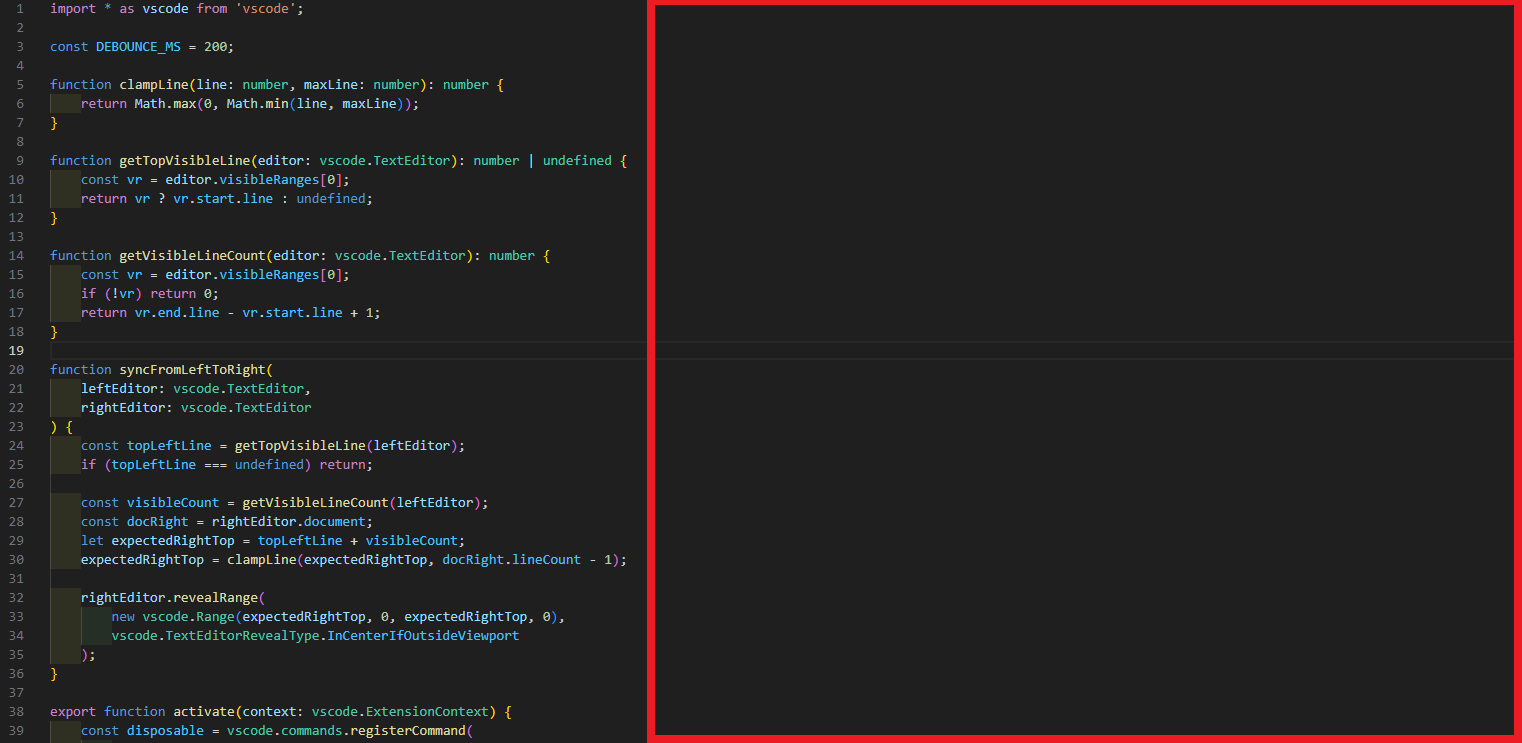
Task: Click docRight in its const declaration
Action: coord(158,522)
